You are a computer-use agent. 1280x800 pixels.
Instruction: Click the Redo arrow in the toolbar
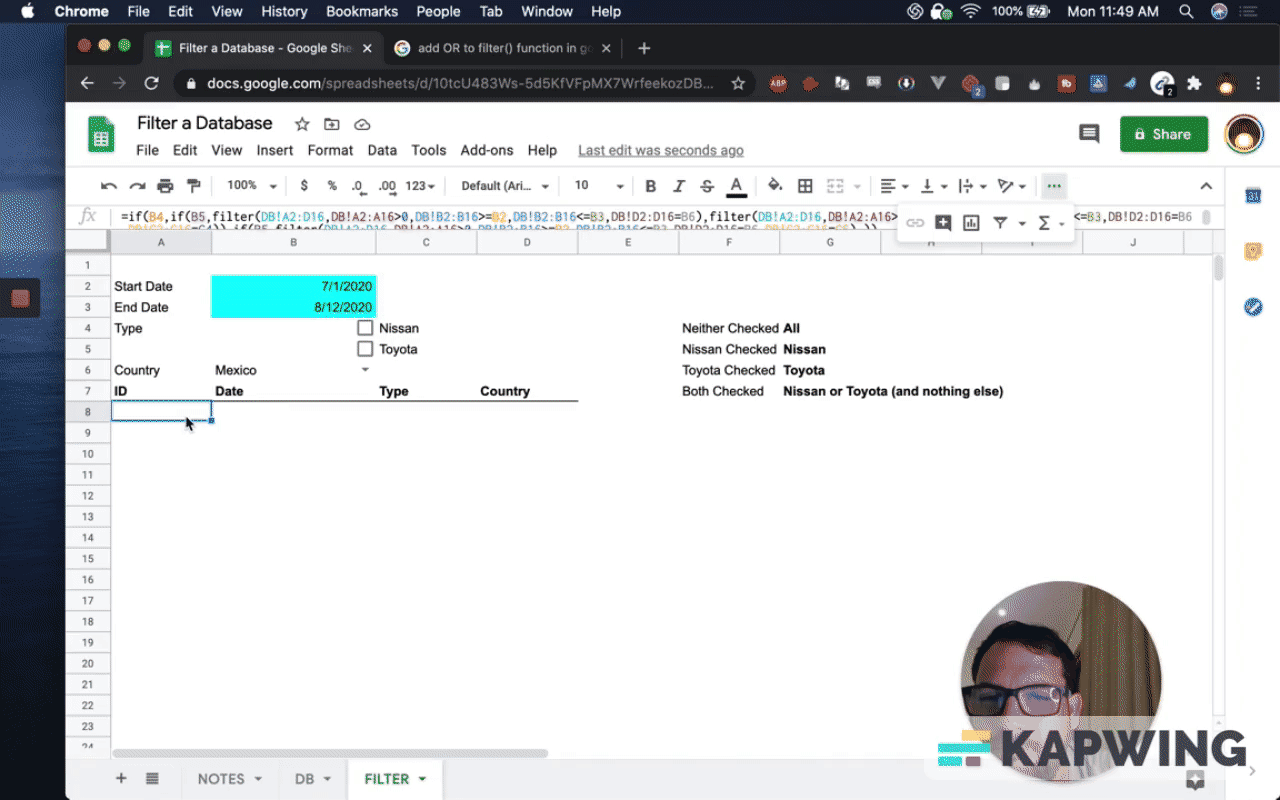(137, 186)
